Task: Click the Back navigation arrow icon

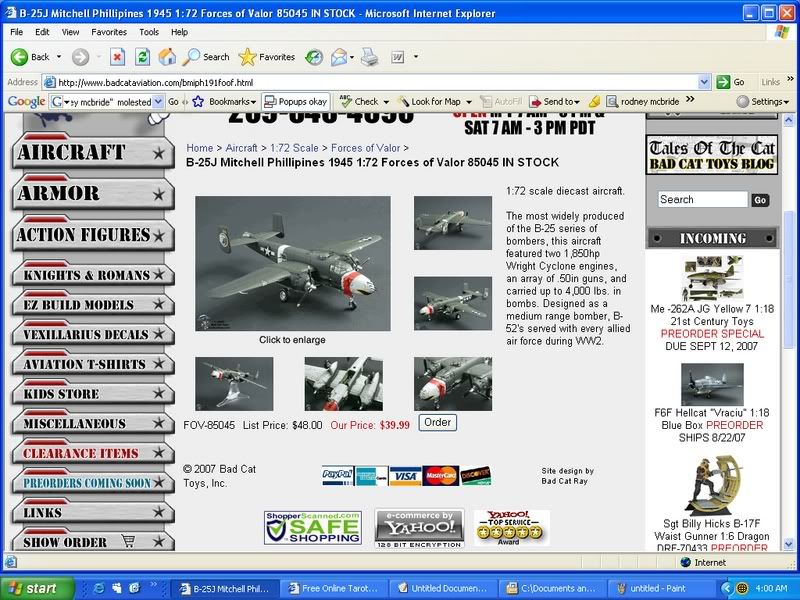Action: pyautogui.click(x=19, y=57)
